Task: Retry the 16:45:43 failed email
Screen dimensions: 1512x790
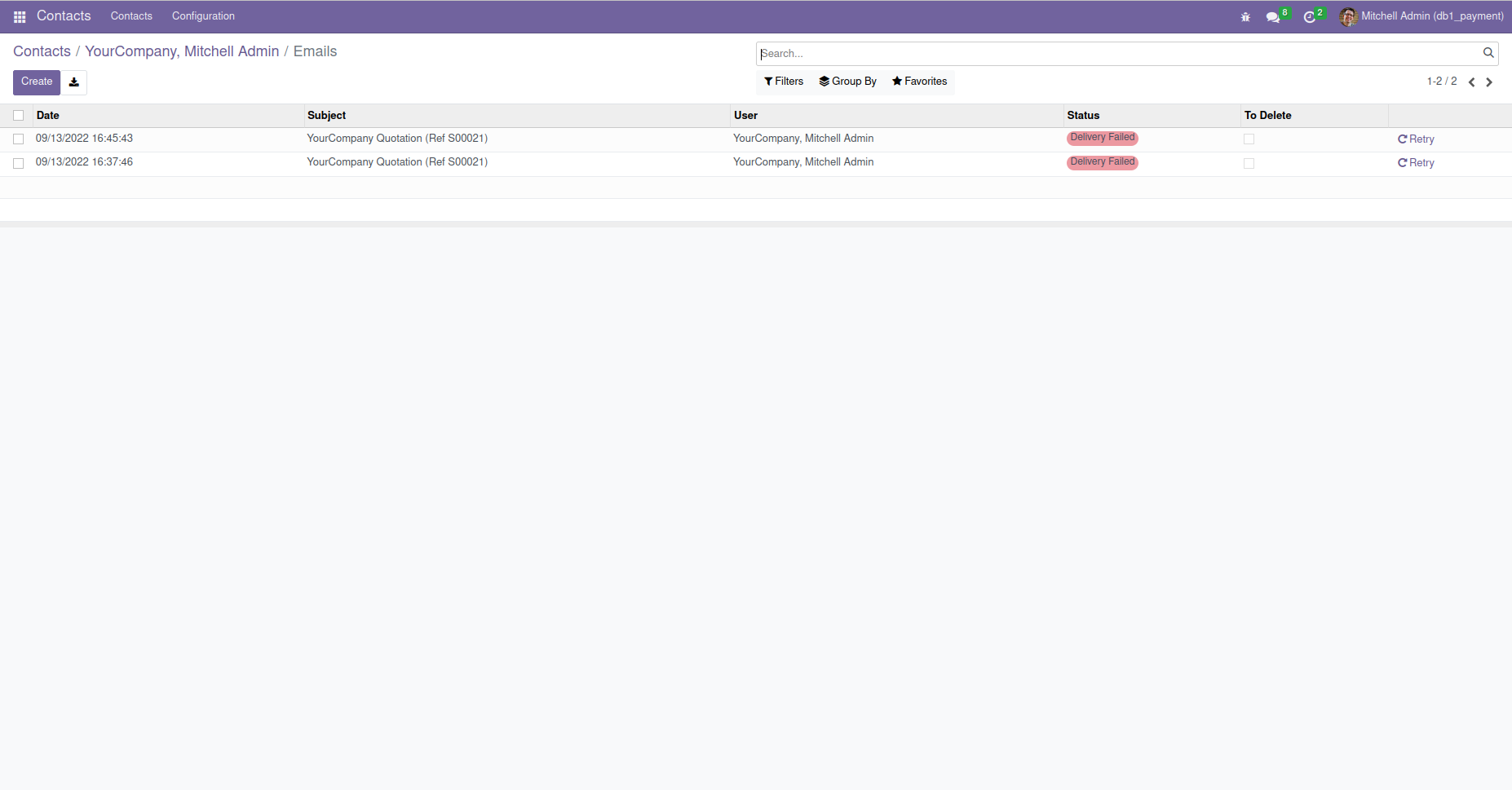Action: 1416,139
